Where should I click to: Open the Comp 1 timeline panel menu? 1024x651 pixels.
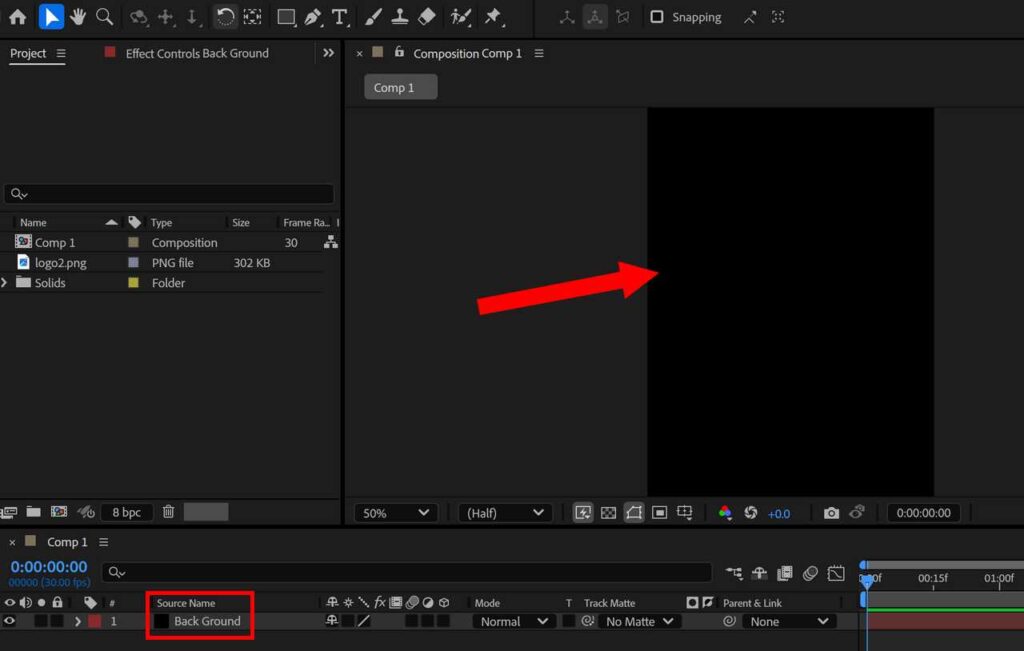pyautogui.click(x=103, y=542)
